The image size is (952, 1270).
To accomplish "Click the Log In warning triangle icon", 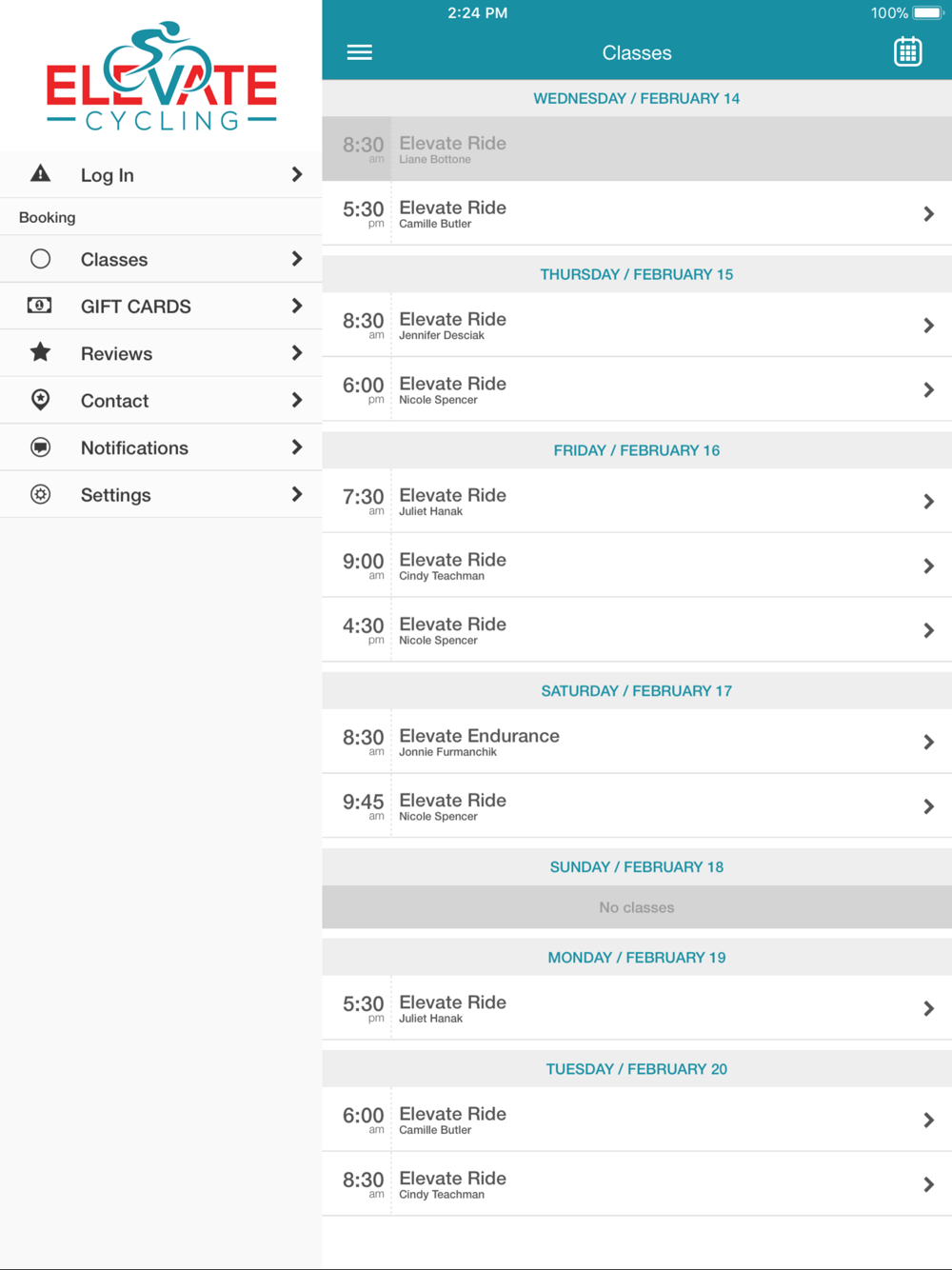I will [40, 173].
